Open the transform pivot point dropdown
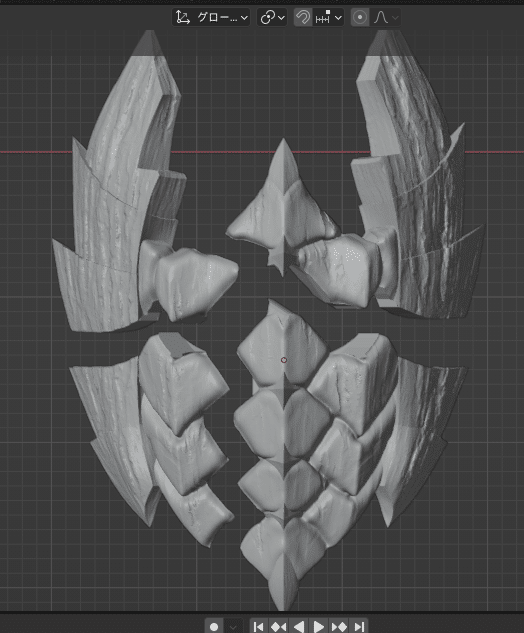Image resolution: width=524 pixels, height=633 pixels. coord(272,17)
